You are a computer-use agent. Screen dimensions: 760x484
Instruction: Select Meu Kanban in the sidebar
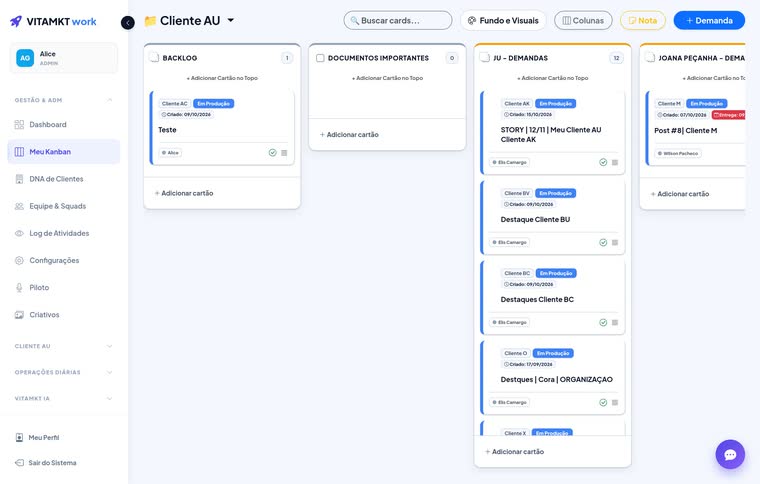click(x=63, y=152)
